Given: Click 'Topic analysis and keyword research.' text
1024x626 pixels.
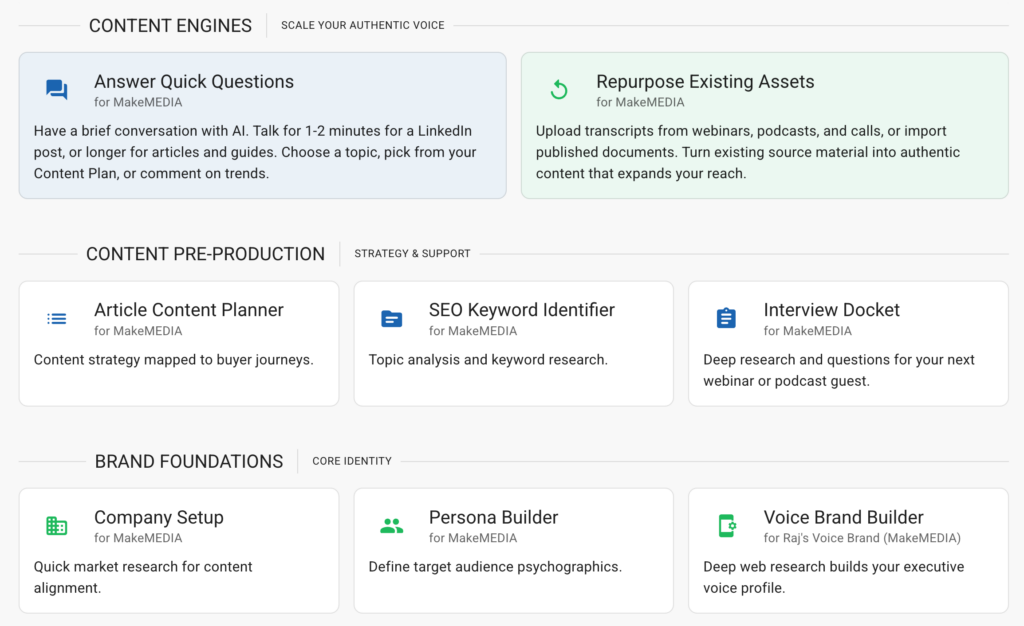Looking at the screenshot, I should [x=488, y=360].
